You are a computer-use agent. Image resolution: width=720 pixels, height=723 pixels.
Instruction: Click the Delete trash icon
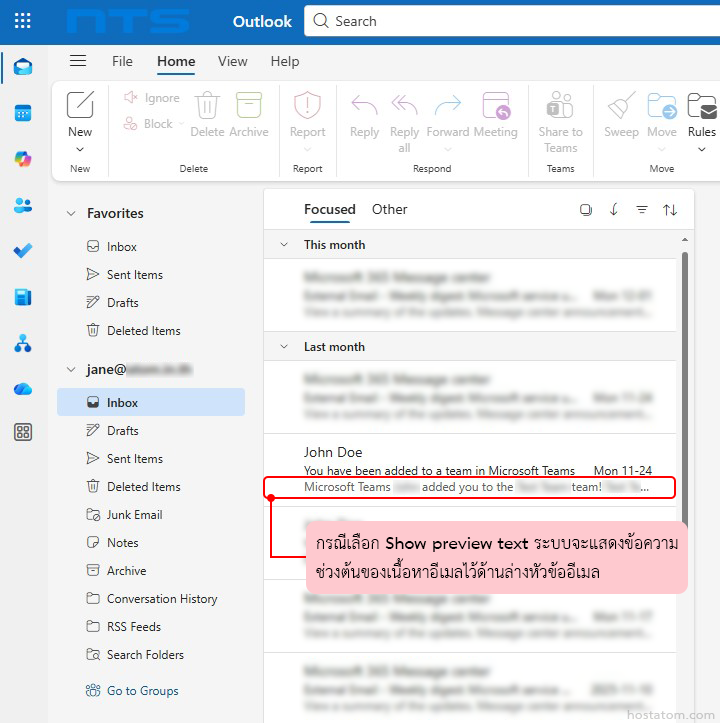207,105
